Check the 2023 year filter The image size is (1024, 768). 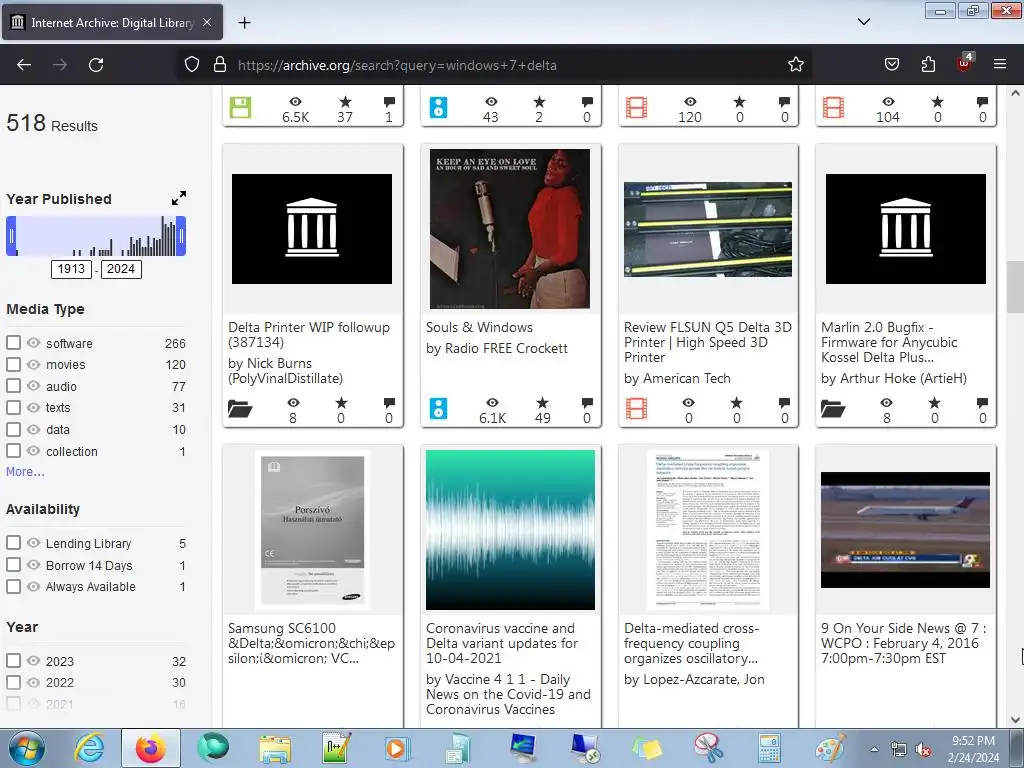(x=13, y=661)
